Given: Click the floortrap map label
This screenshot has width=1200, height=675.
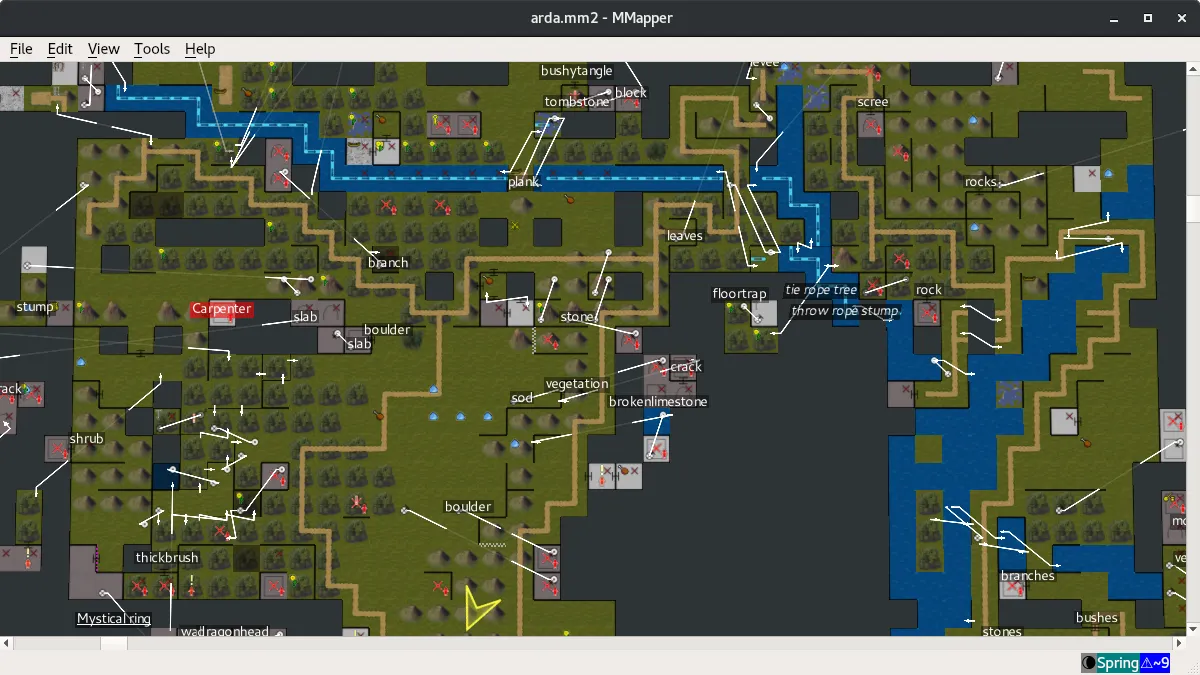Looking at the screenshot, I should 739,294.
